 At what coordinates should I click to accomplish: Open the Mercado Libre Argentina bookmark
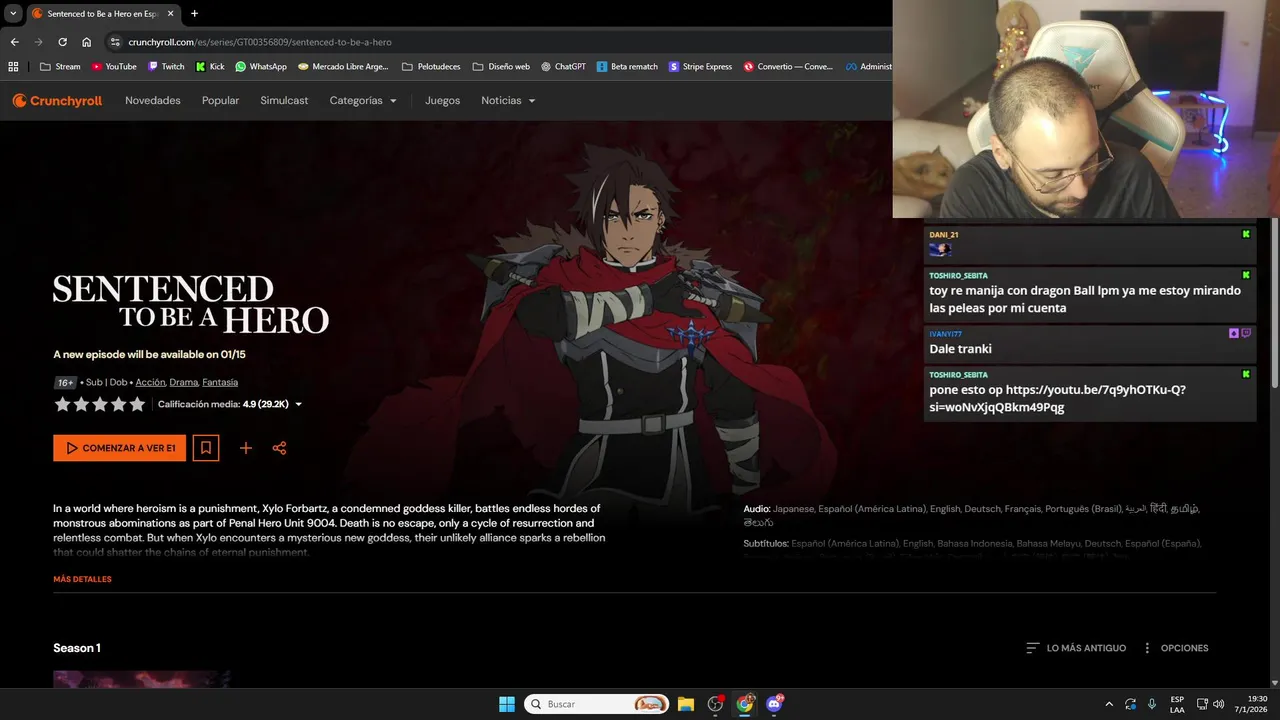[x=343, y=67]
